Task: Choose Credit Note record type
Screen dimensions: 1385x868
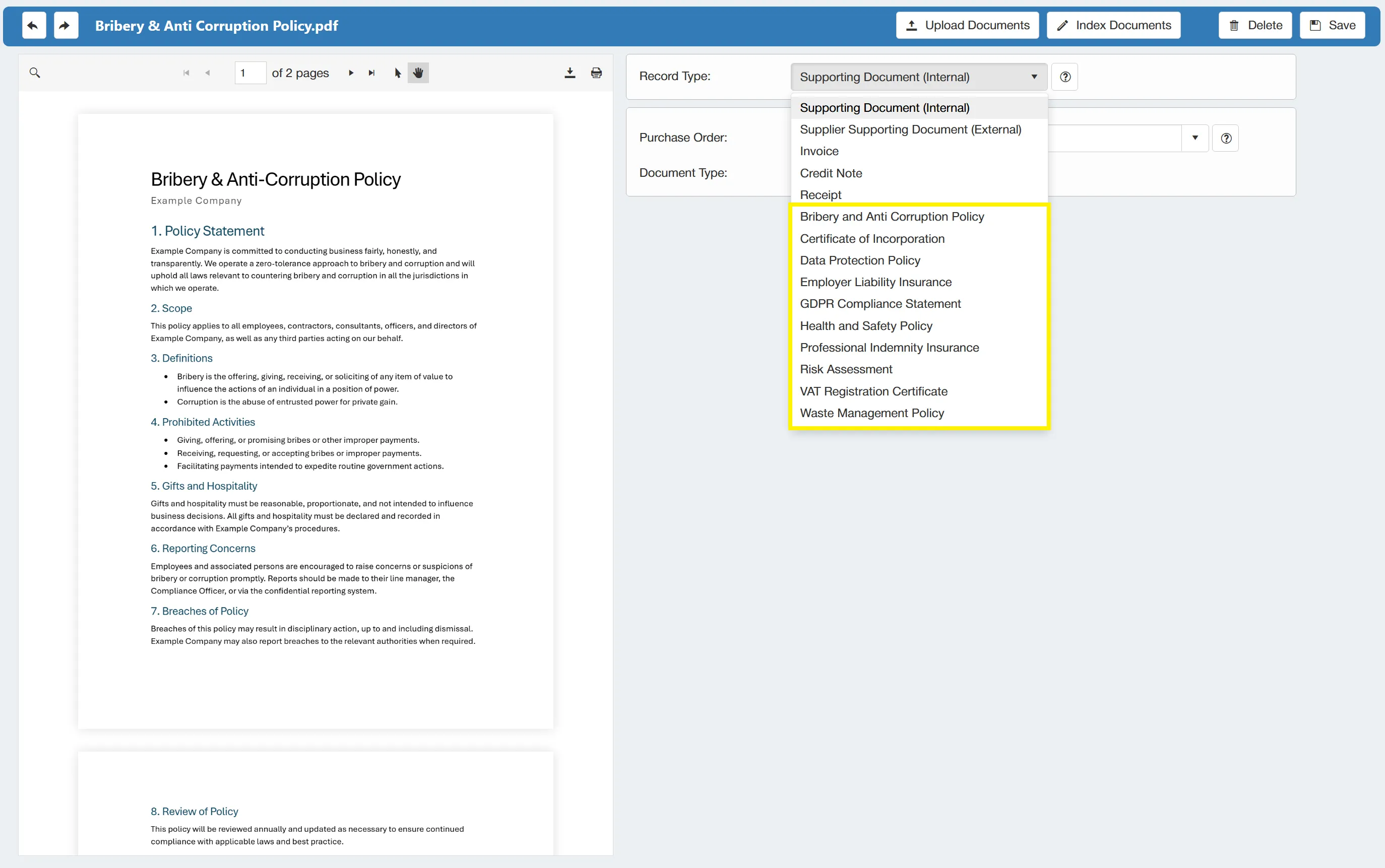Action: coord(919,173)
